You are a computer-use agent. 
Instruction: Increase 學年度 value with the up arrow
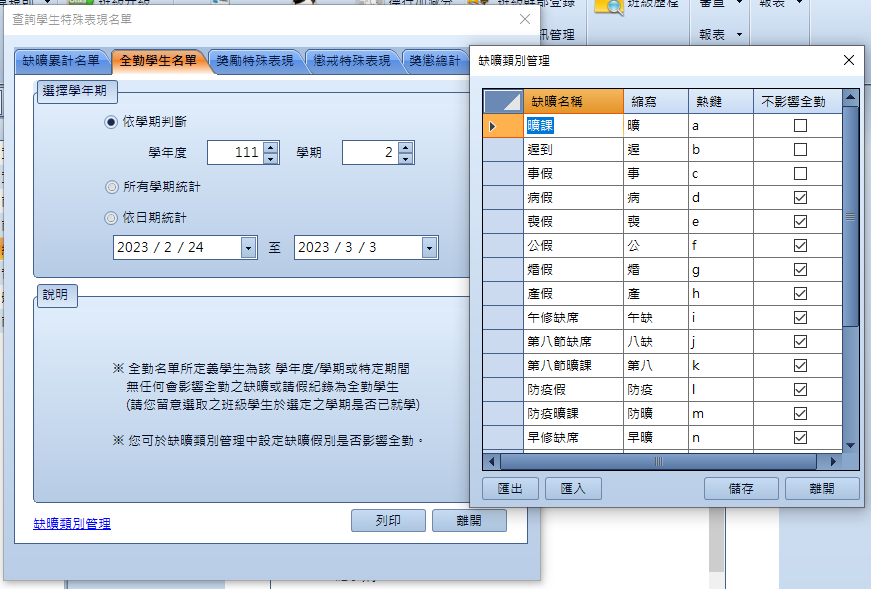pyautogui.click(x=270, y=147)
